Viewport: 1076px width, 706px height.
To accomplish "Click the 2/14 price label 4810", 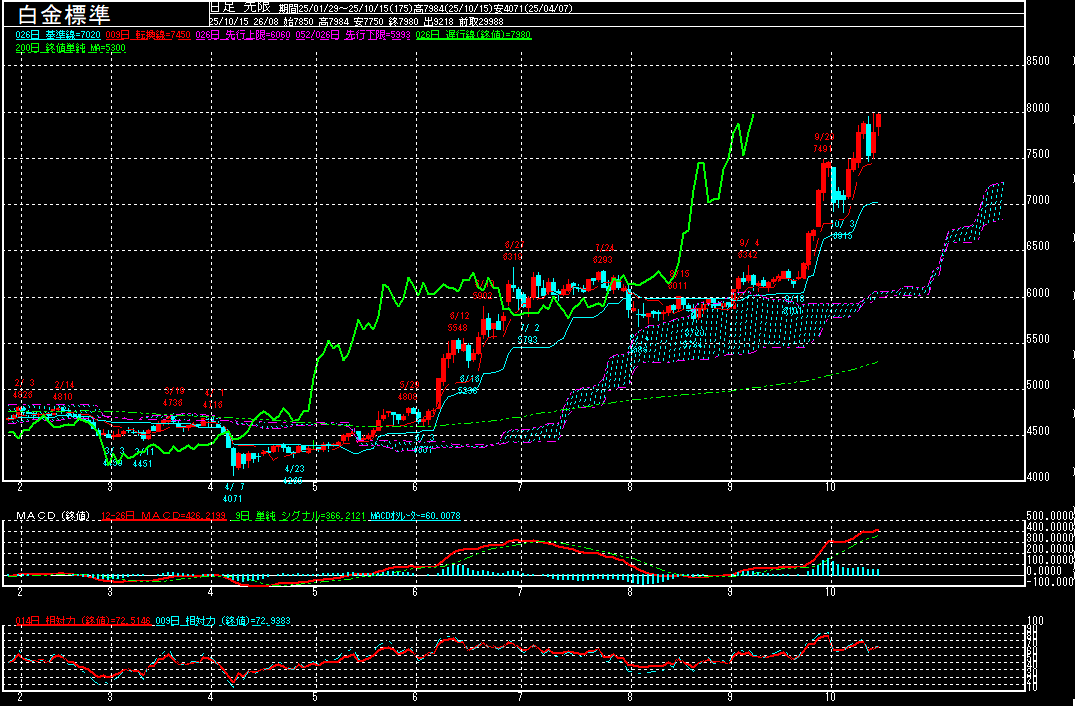I will (x=63, y=397).
